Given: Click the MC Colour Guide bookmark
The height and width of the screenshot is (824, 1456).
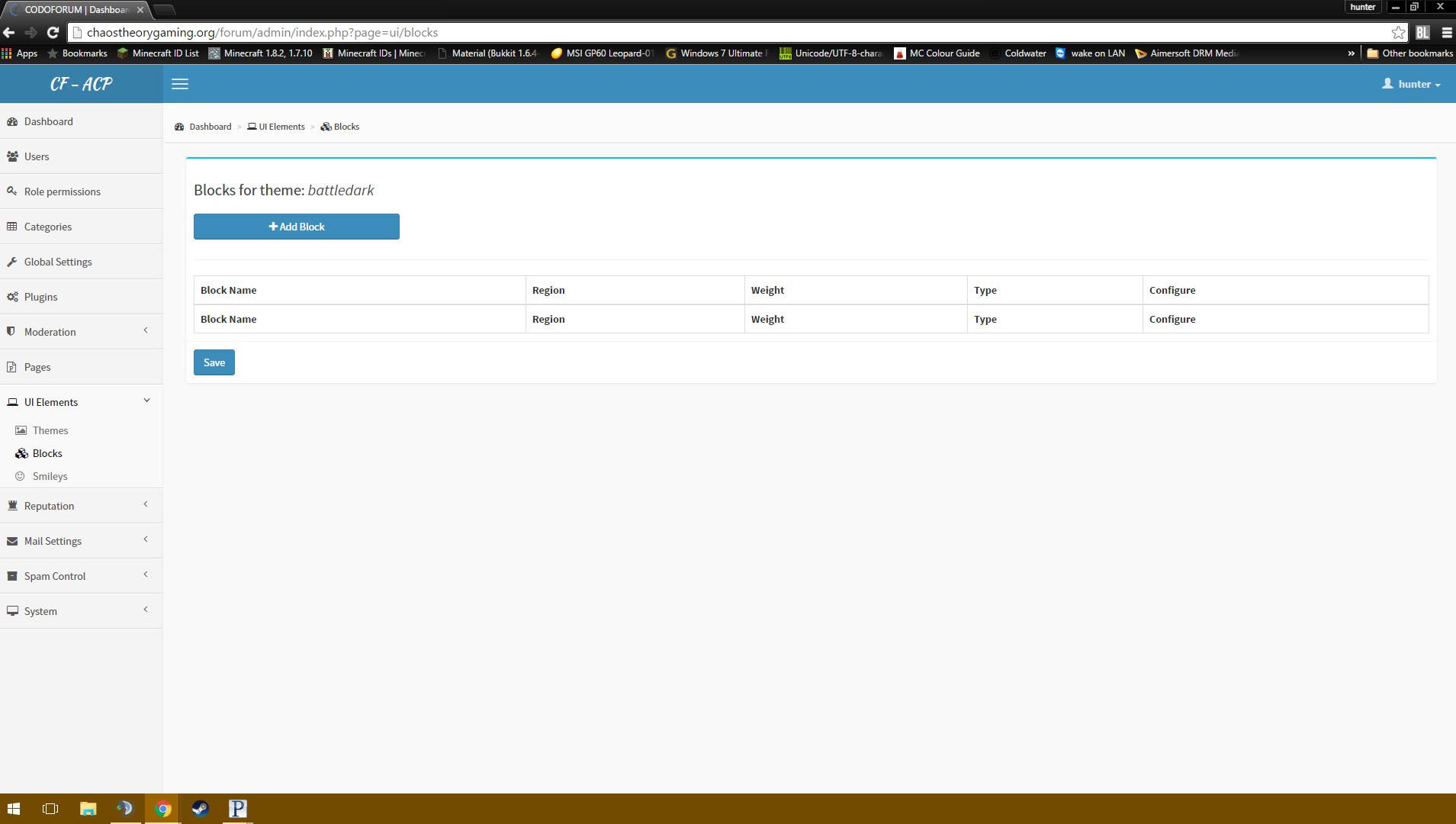Looking at the screenshot, I should pyautogui.click(x=937, y=53).
